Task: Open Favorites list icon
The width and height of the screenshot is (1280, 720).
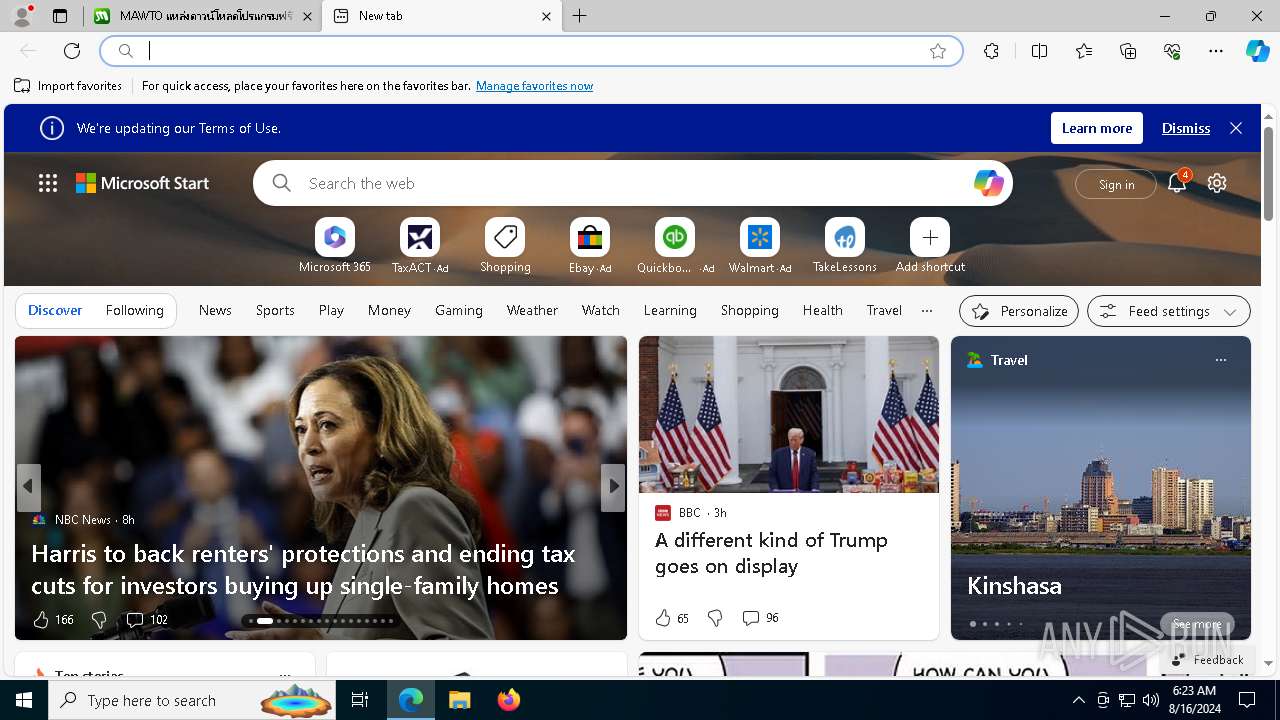Action: (1084, 51)
